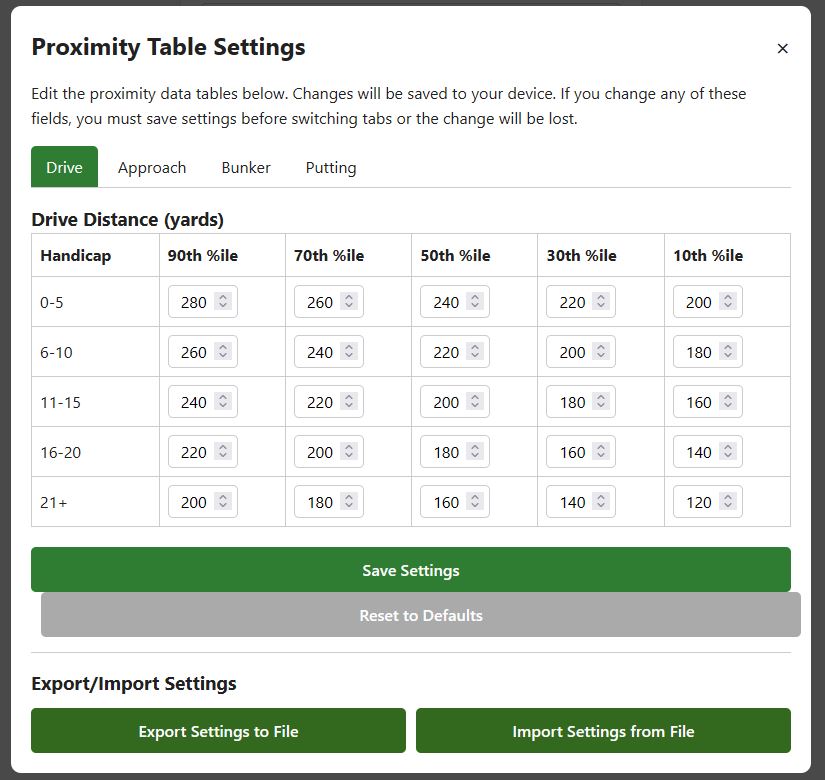
Task: Click Import Settings from File
Action: click(x=603, y=731)
